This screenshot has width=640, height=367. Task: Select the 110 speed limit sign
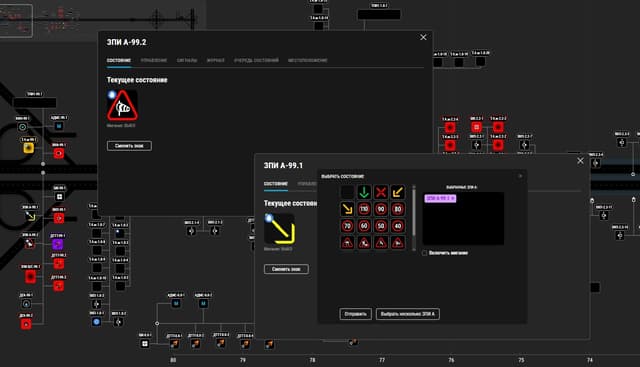pos(364,209)
